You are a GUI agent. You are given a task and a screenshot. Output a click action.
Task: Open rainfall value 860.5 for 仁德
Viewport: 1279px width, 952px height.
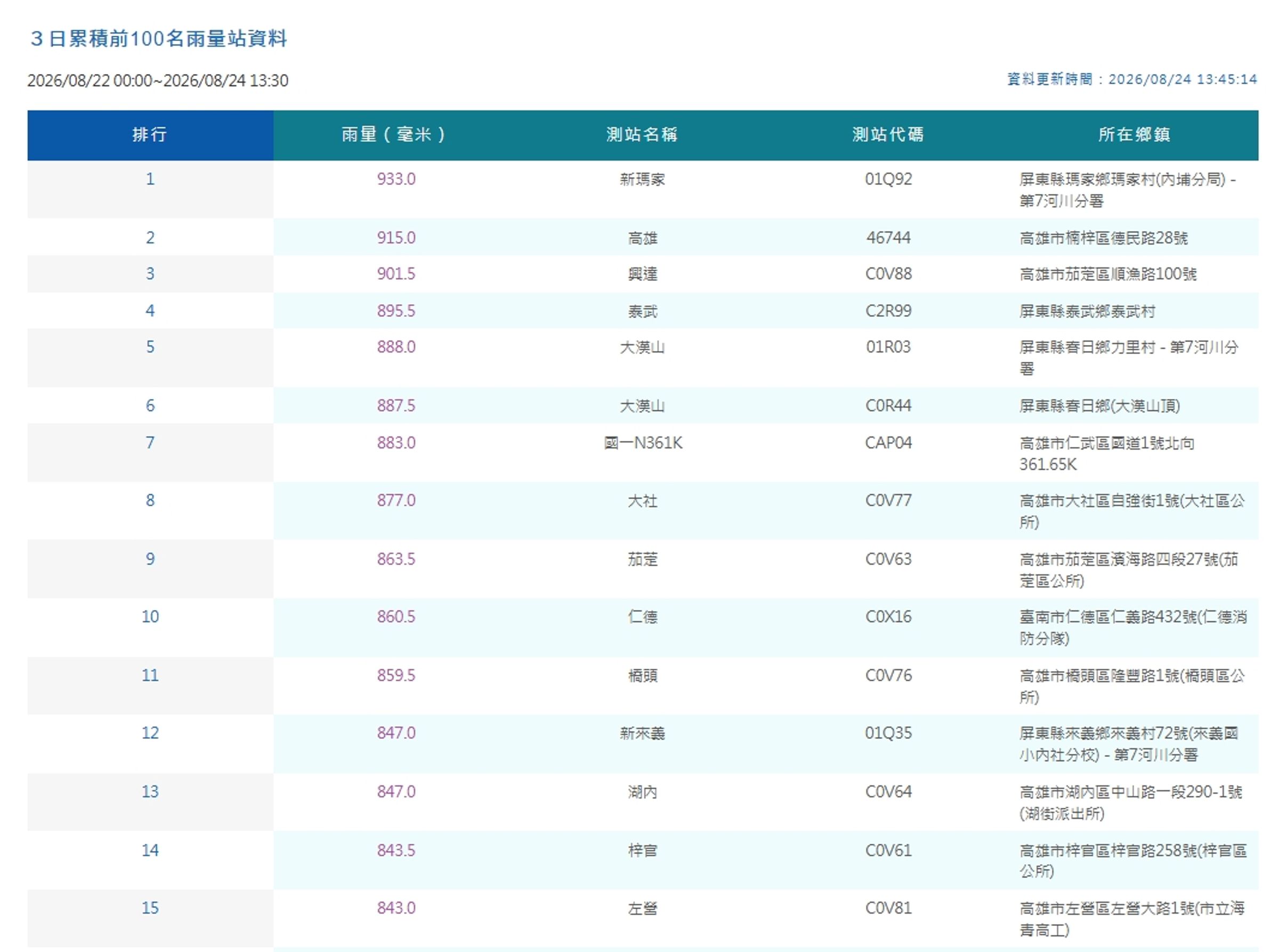point(396,616)
